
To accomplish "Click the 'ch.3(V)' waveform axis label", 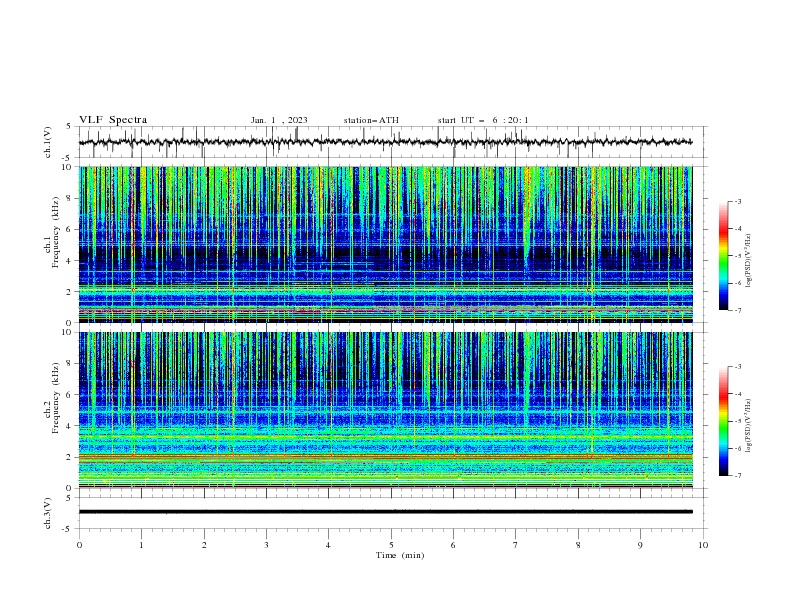I will (48, 513).
